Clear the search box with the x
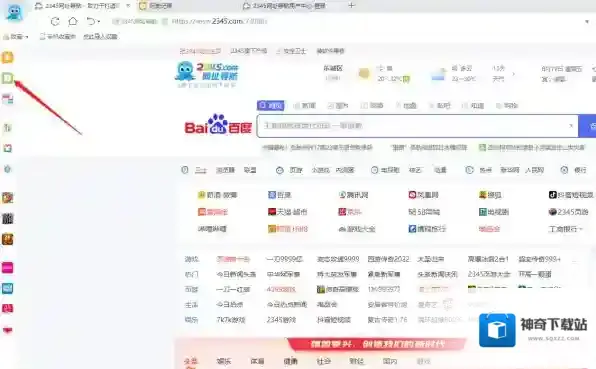 (x=571, y=126)
